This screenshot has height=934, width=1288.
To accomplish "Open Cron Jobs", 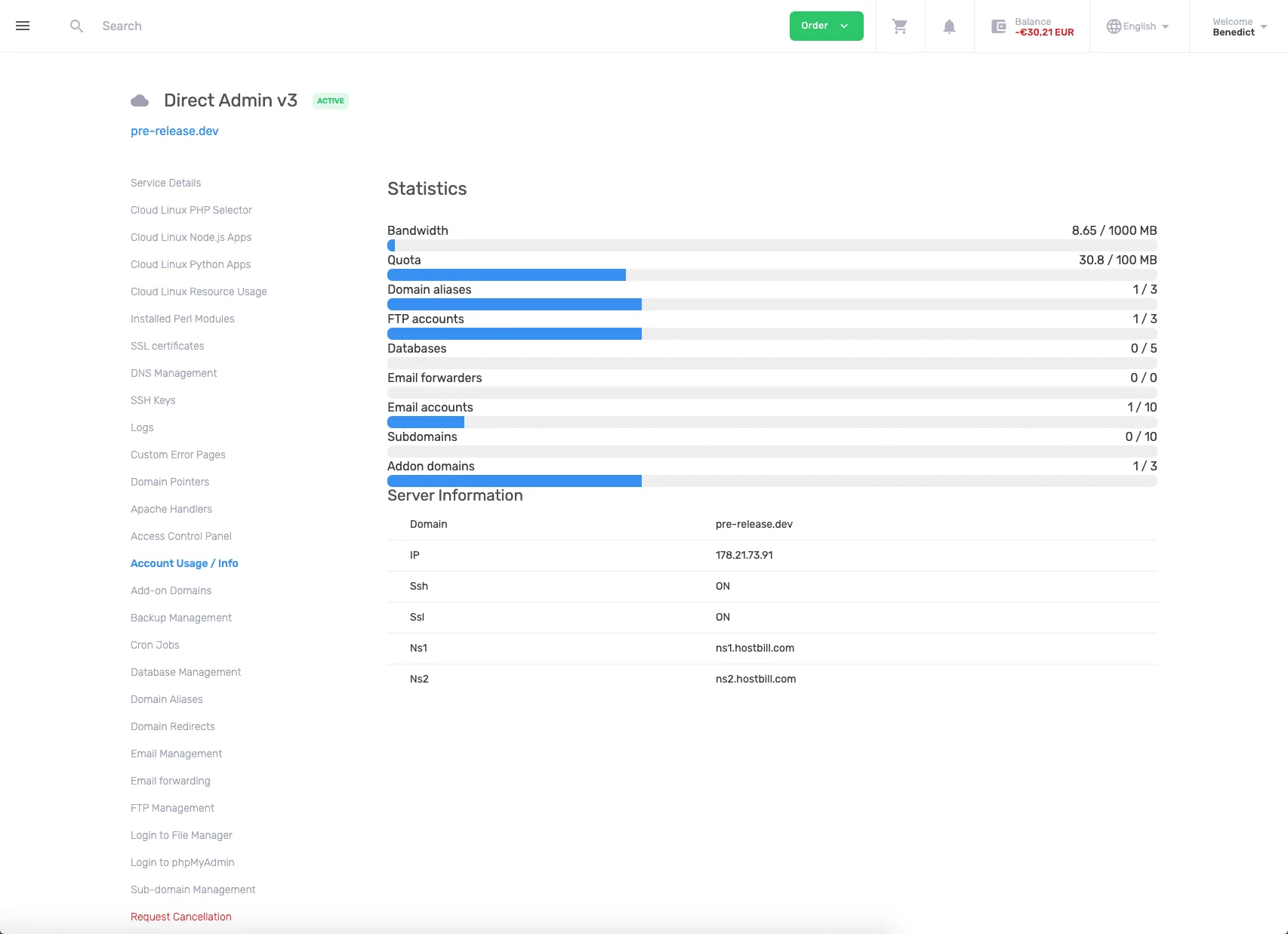I will pyautogui.click(x=155, y=645).
